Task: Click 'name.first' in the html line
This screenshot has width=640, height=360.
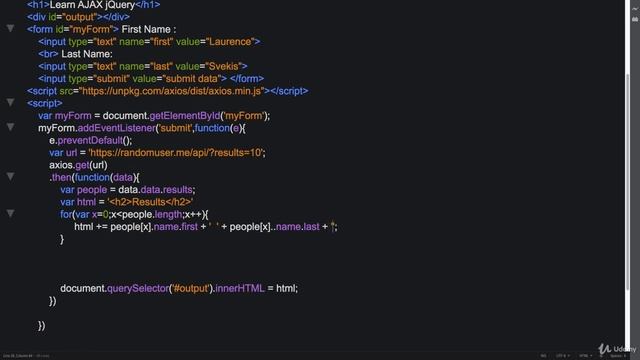Action: click(176, 227)
